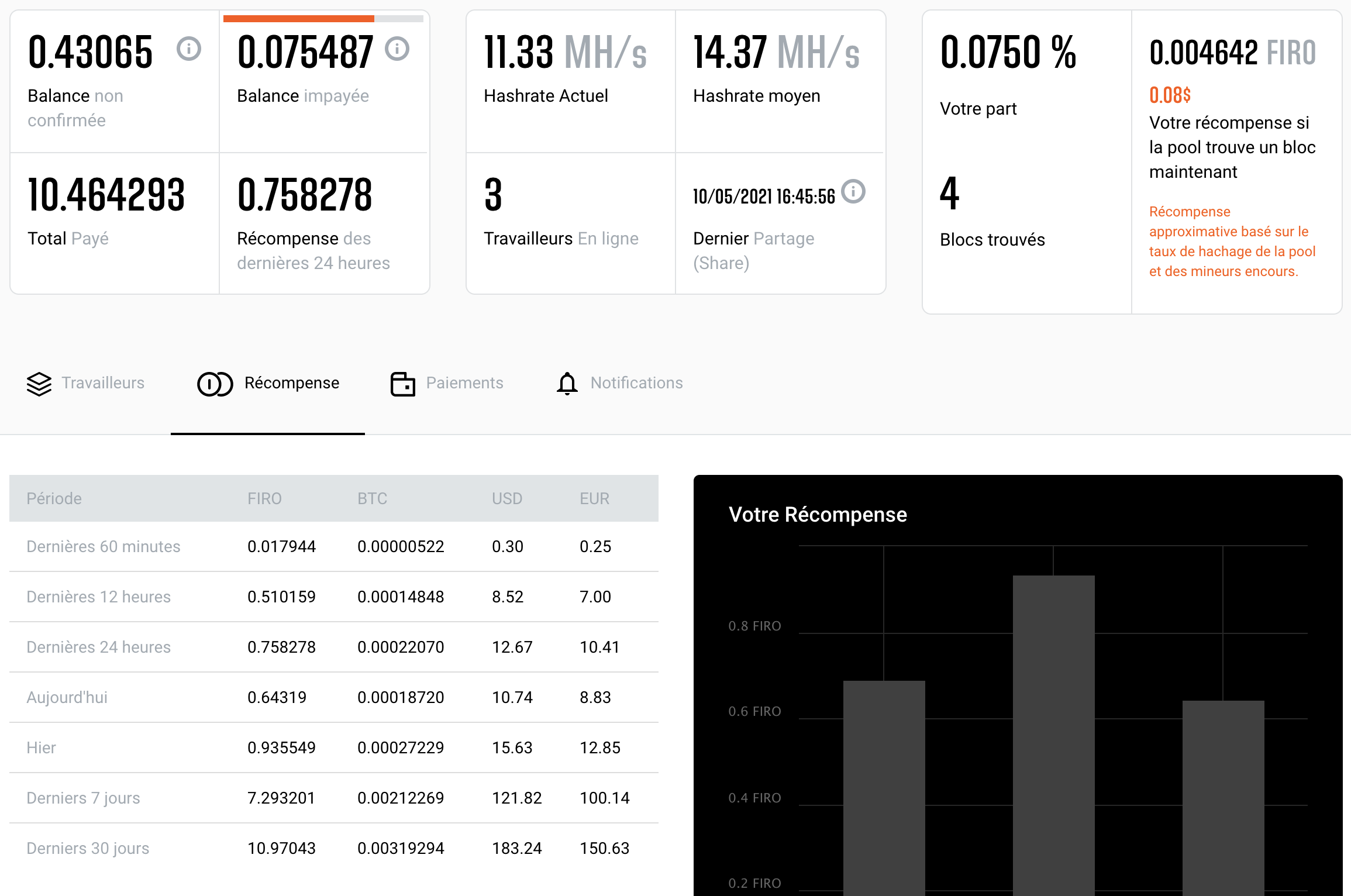Click info icon next to unpaid balance 0.075487

click(397, 49)
